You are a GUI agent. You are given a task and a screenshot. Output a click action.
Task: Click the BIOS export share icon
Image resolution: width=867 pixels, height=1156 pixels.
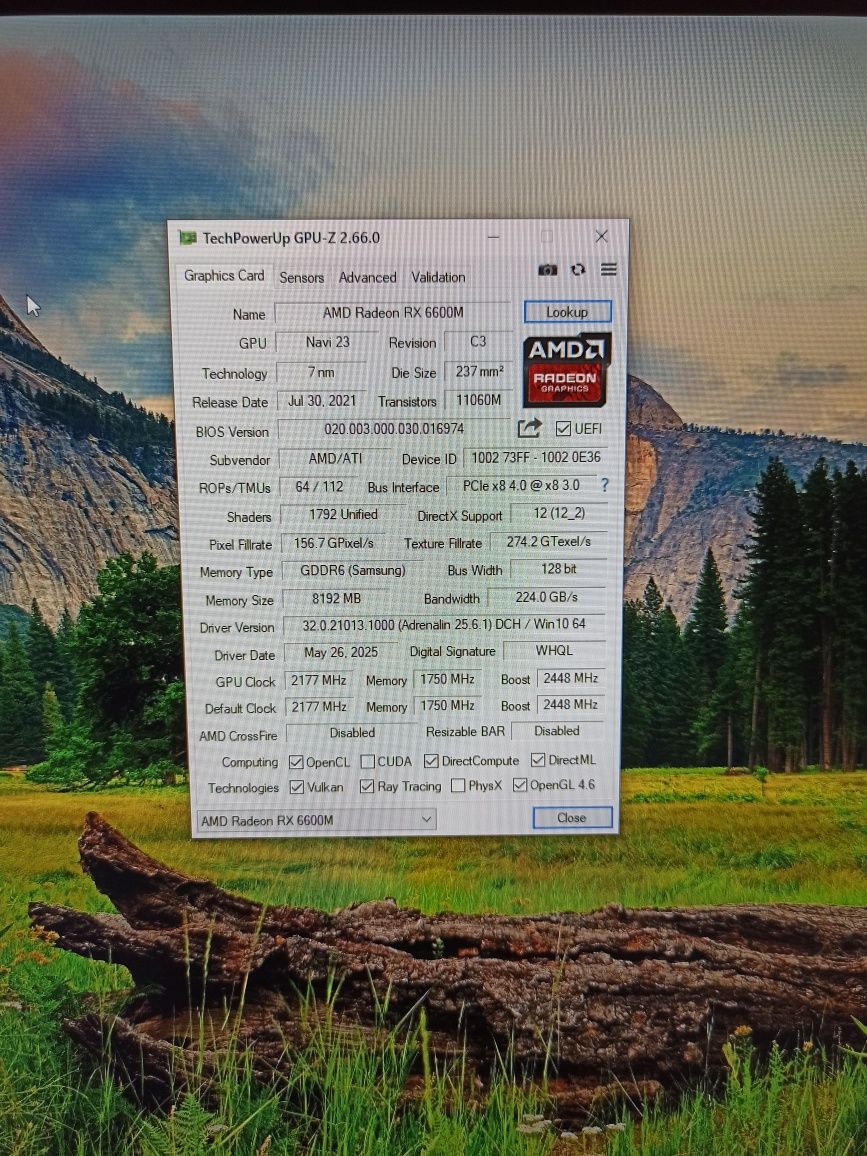pos(529,428)
